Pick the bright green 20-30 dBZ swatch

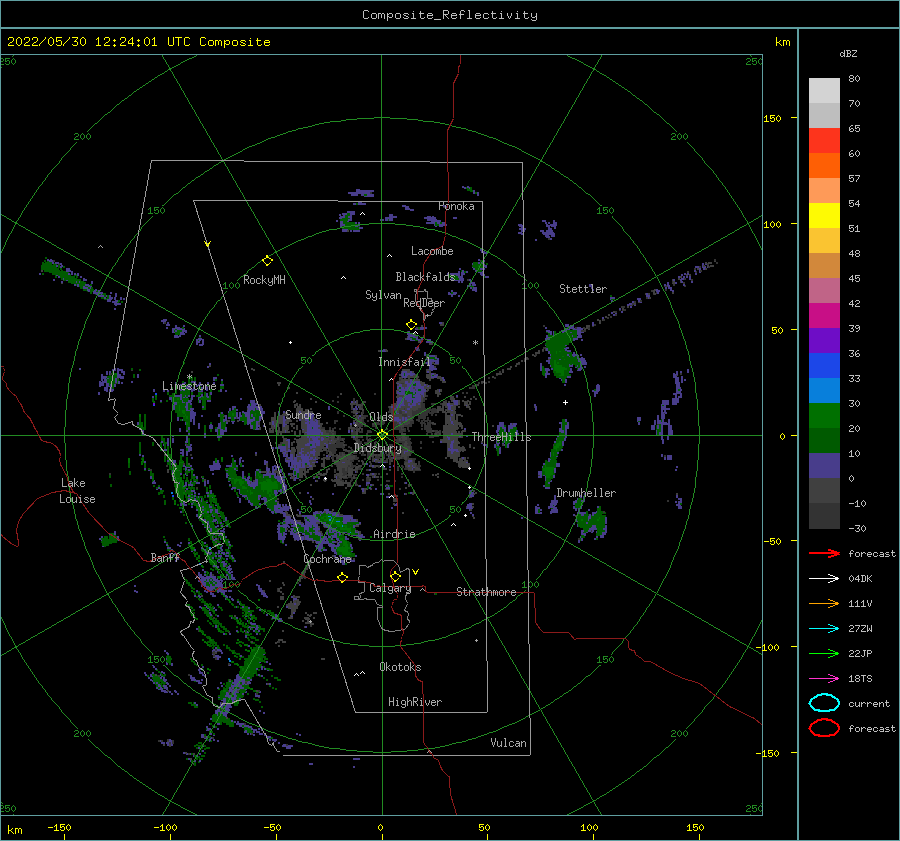tap(824, 416)
